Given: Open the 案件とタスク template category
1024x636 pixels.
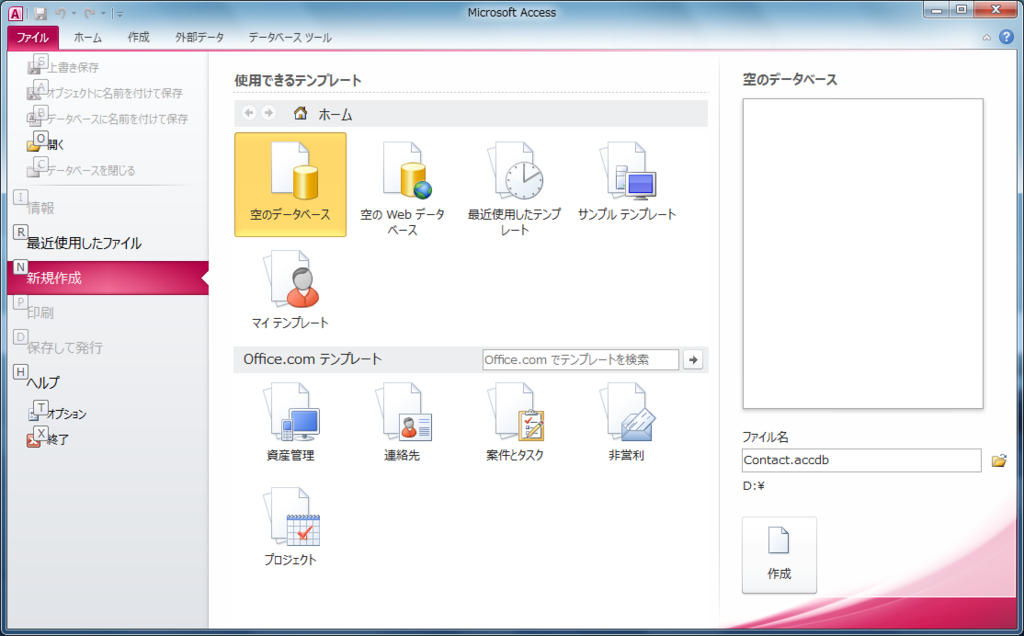Looking at the screenshot, I should (515, 422).
